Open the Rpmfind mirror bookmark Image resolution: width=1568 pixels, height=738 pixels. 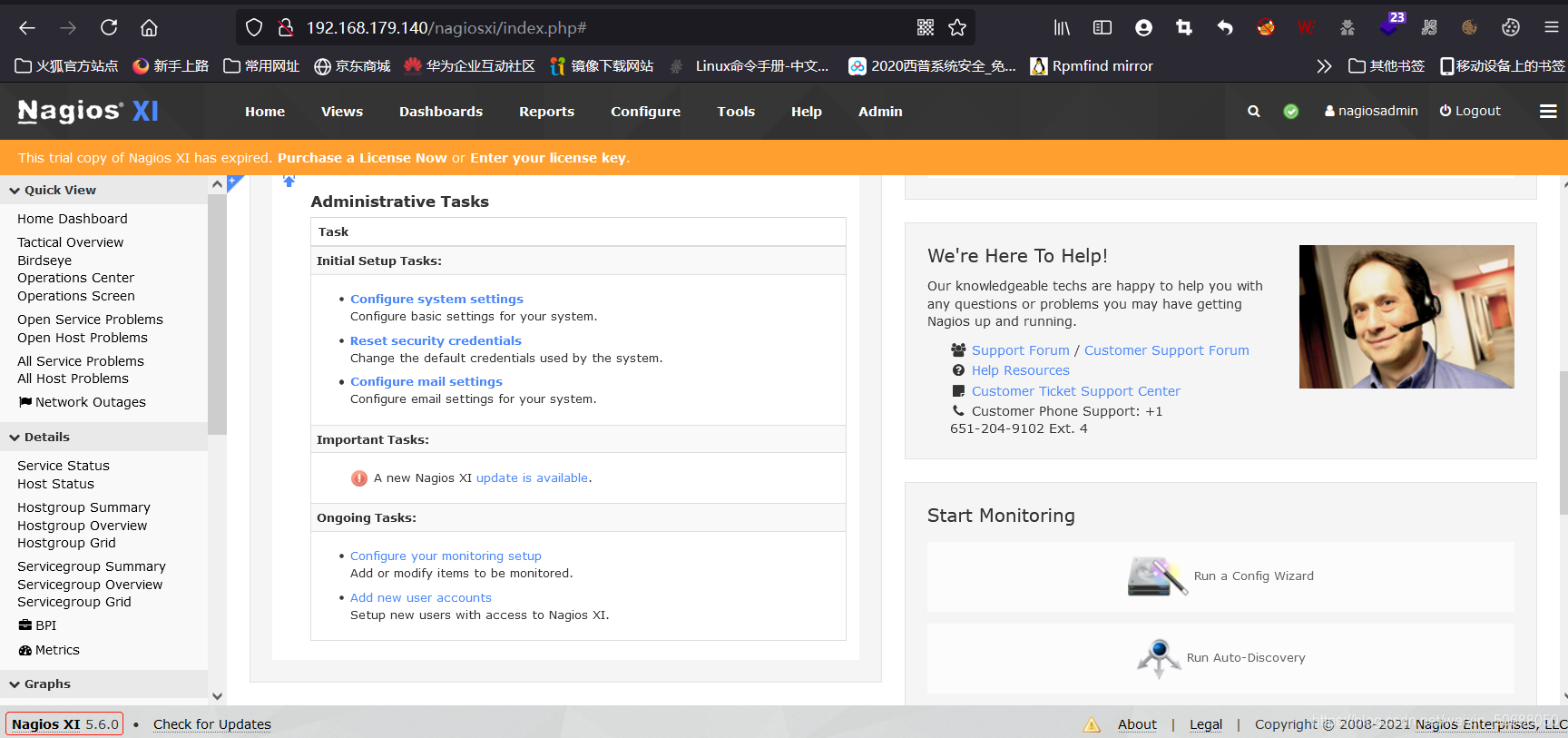coord(1092,66)
